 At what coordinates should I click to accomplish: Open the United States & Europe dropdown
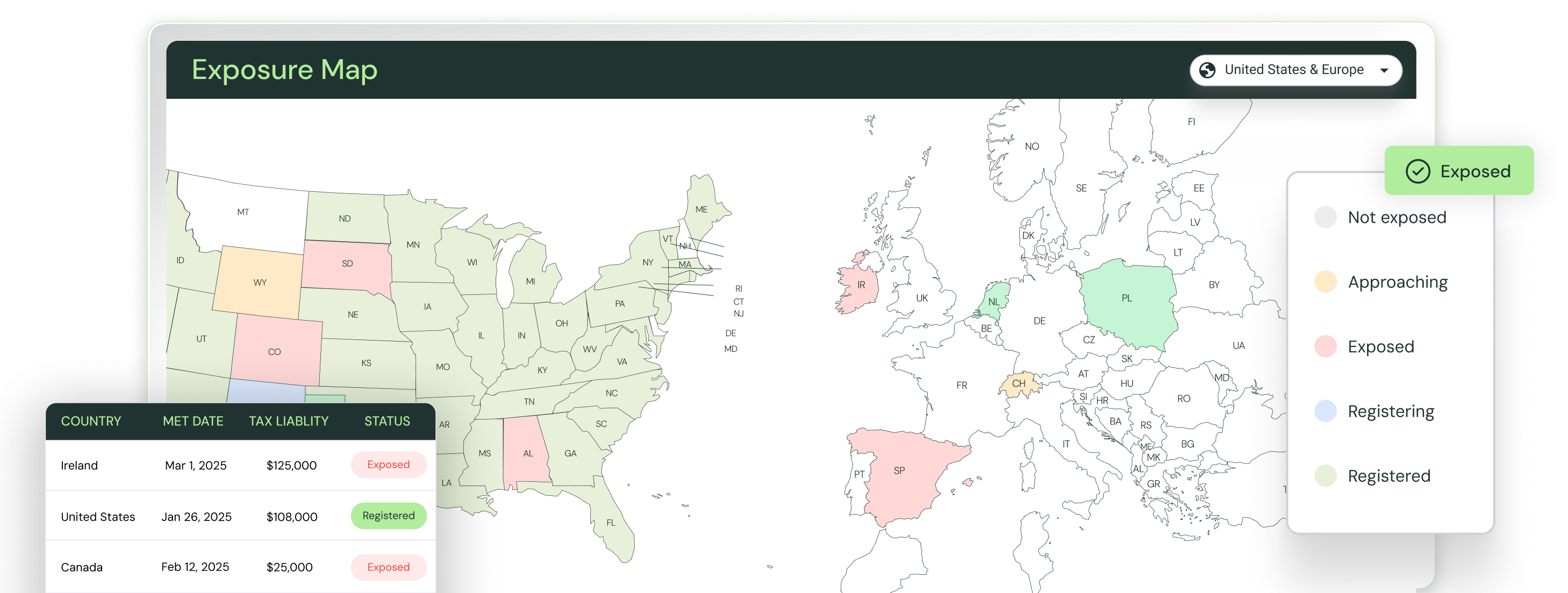[1294, 70]
